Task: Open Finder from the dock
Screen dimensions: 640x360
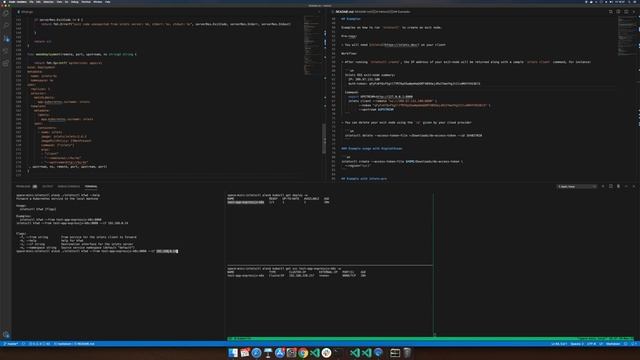Action: pos(233,353)
